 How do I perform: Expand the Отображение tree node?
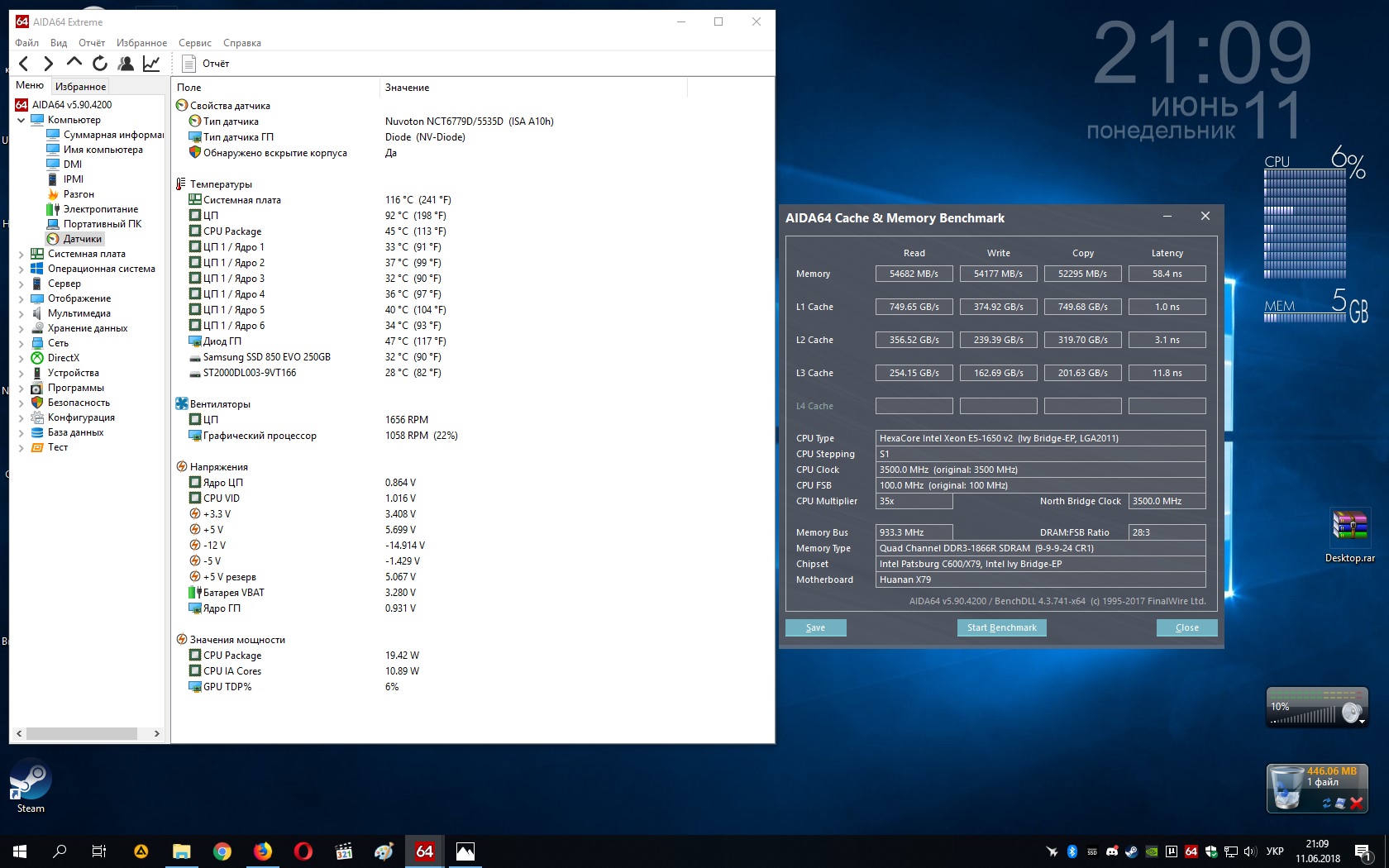pos(21,298)
